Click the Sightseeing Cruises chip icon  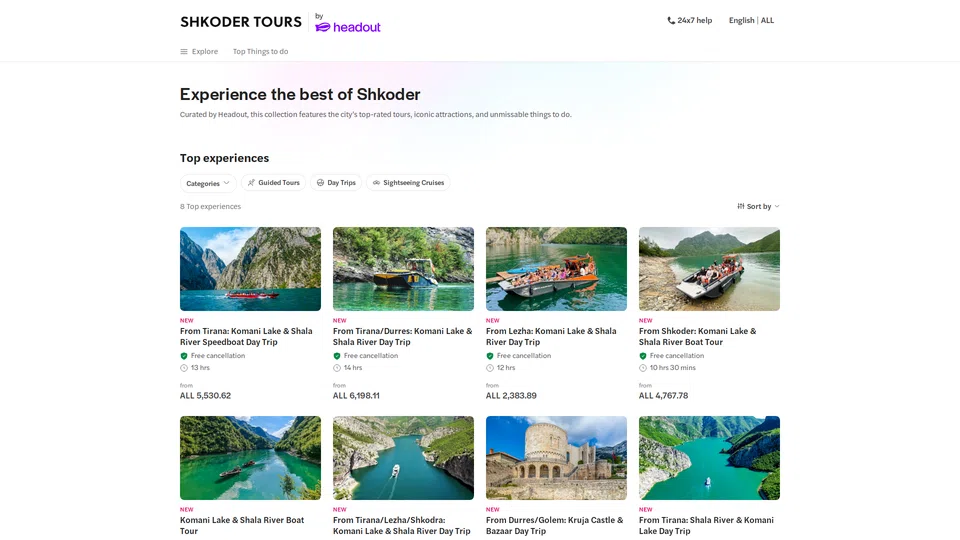pos(377,182)
